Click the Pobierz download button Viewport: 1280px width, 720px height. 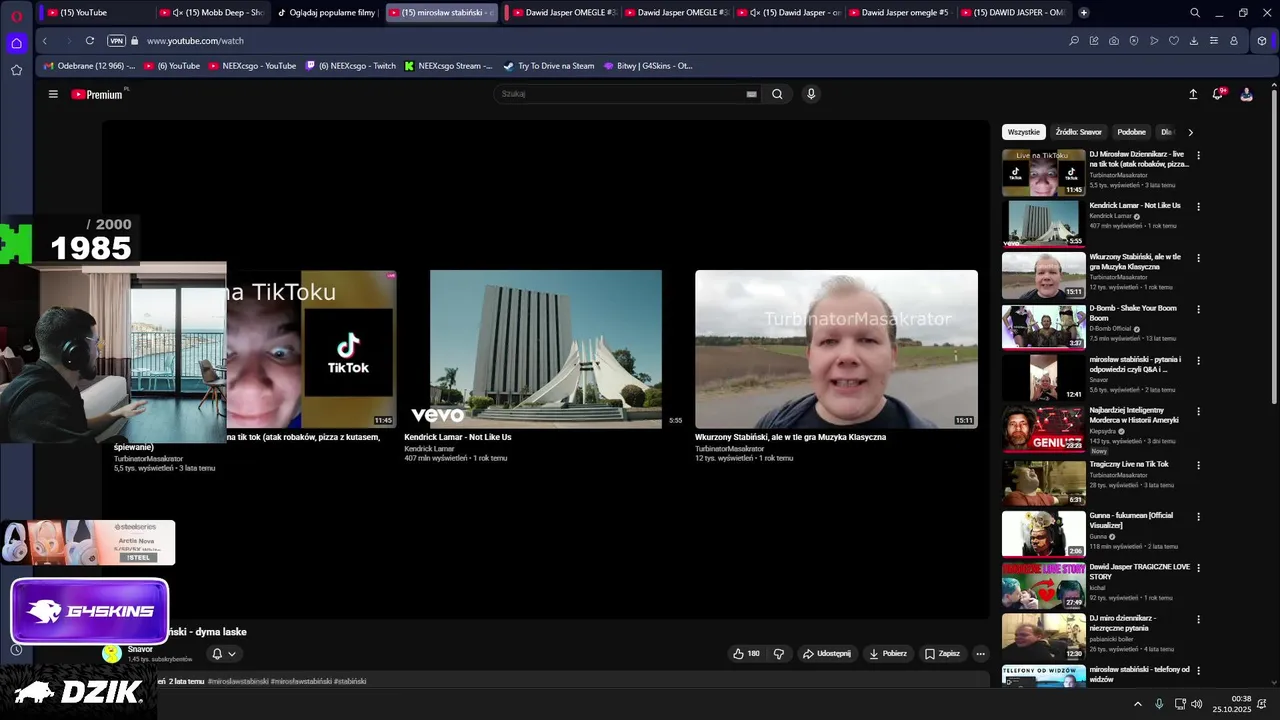click(888, 653)
